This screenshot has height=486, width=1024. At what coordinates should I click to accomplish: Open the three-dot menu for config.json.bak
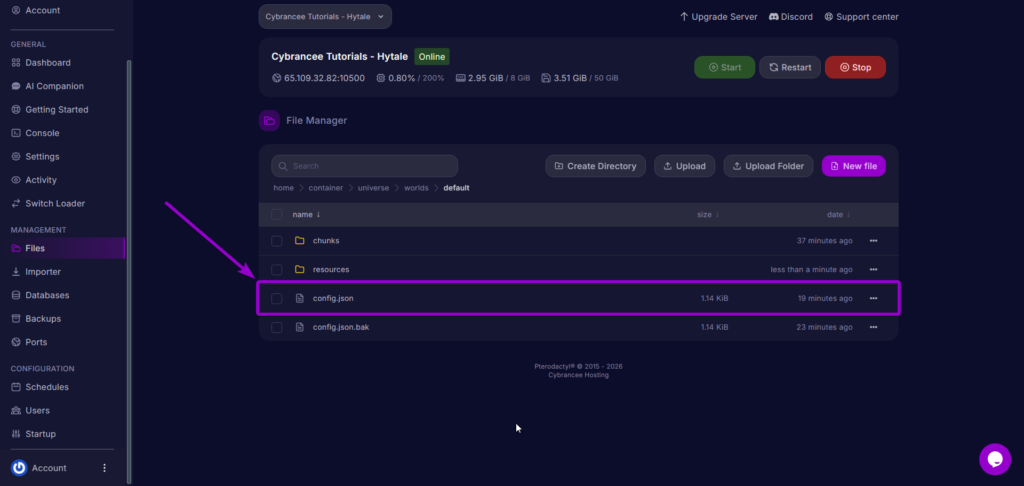(873, 327)
